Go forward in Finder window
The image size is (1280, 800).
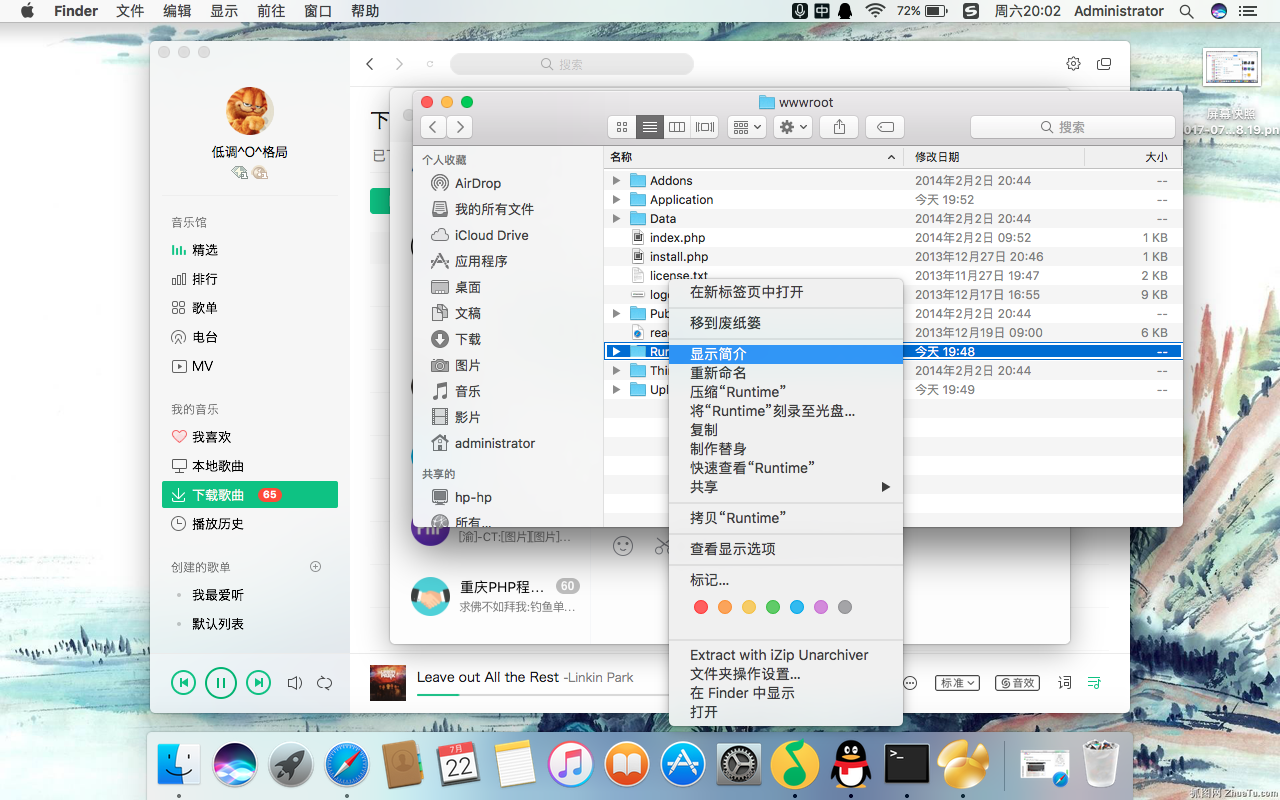[x=460, y=127]
